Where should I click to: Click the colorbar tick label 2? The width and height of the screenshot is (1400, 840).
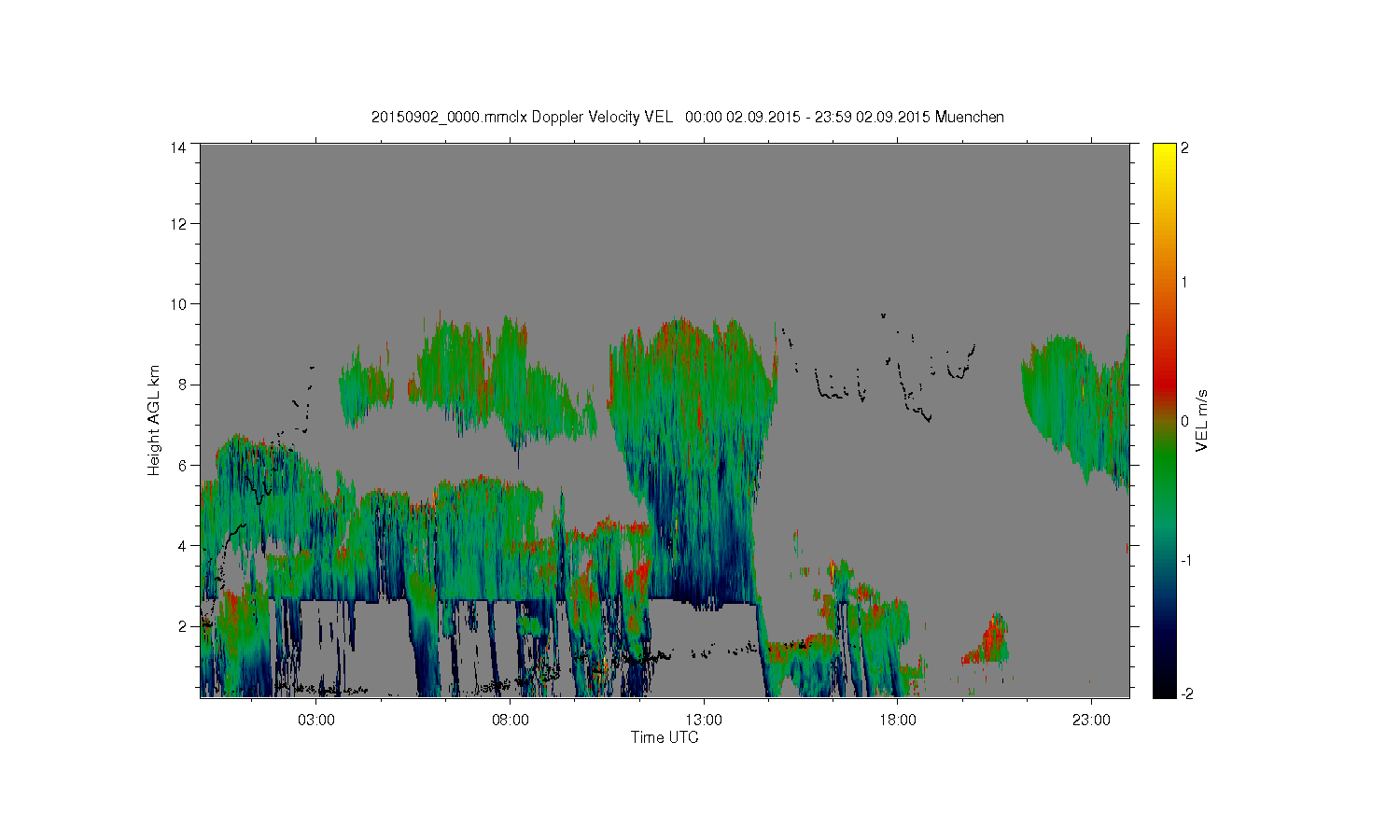click(1184, 147)
